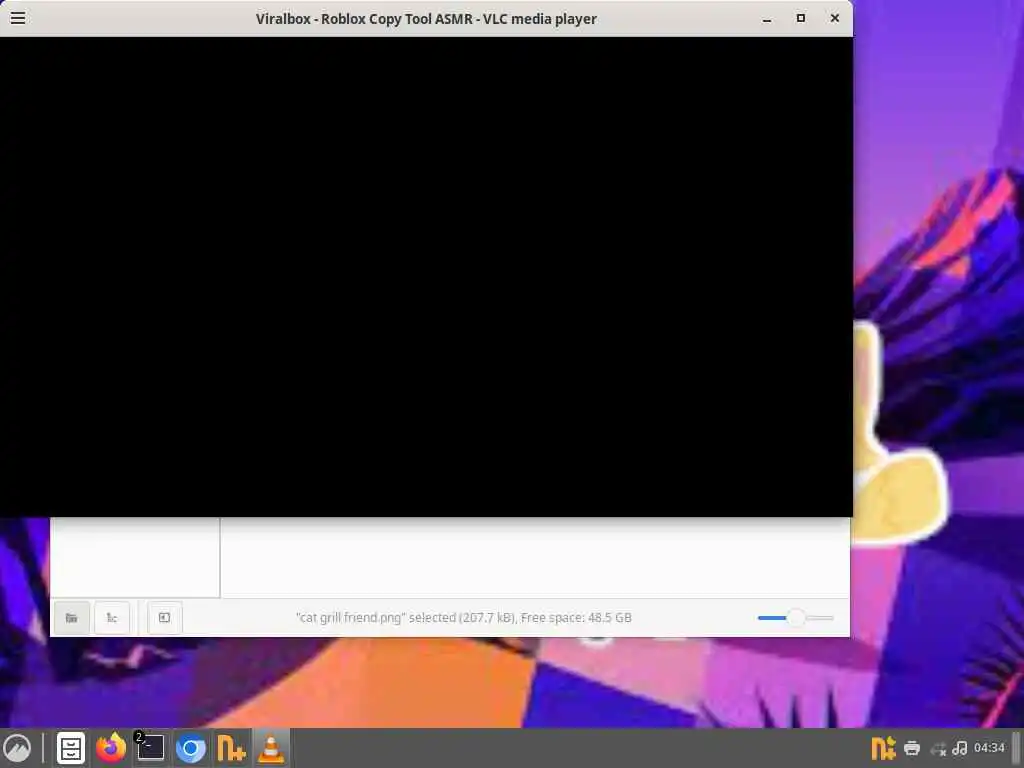1024x768 pixels.
Task: Click the "cat grill friend.png" selected status text
Action: click(x=464, y=617)
